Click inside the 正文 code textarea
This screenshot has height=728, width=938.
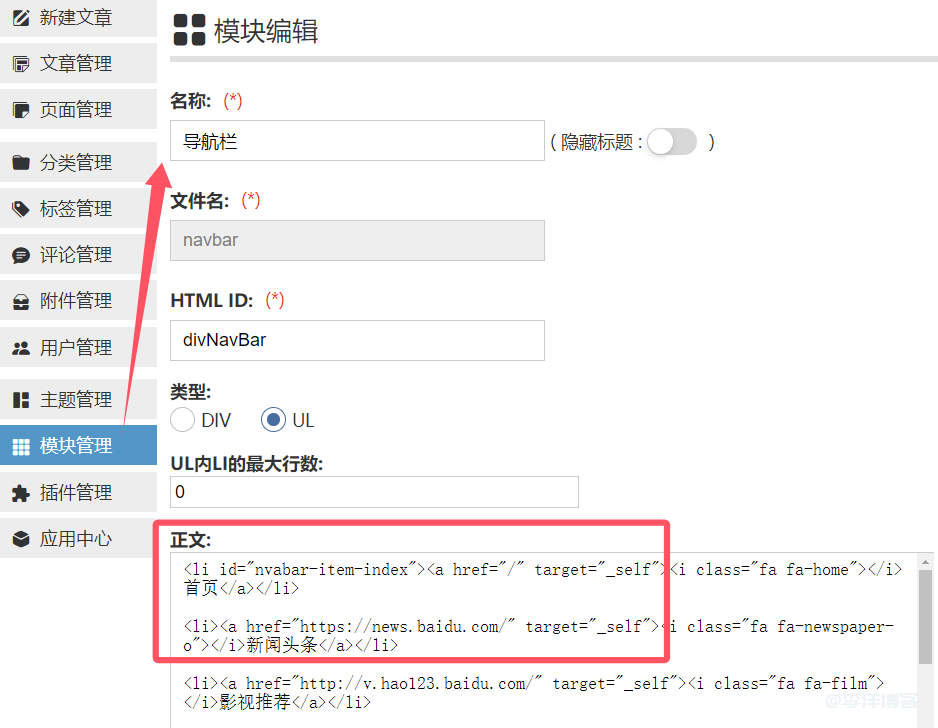coord(540,640)
